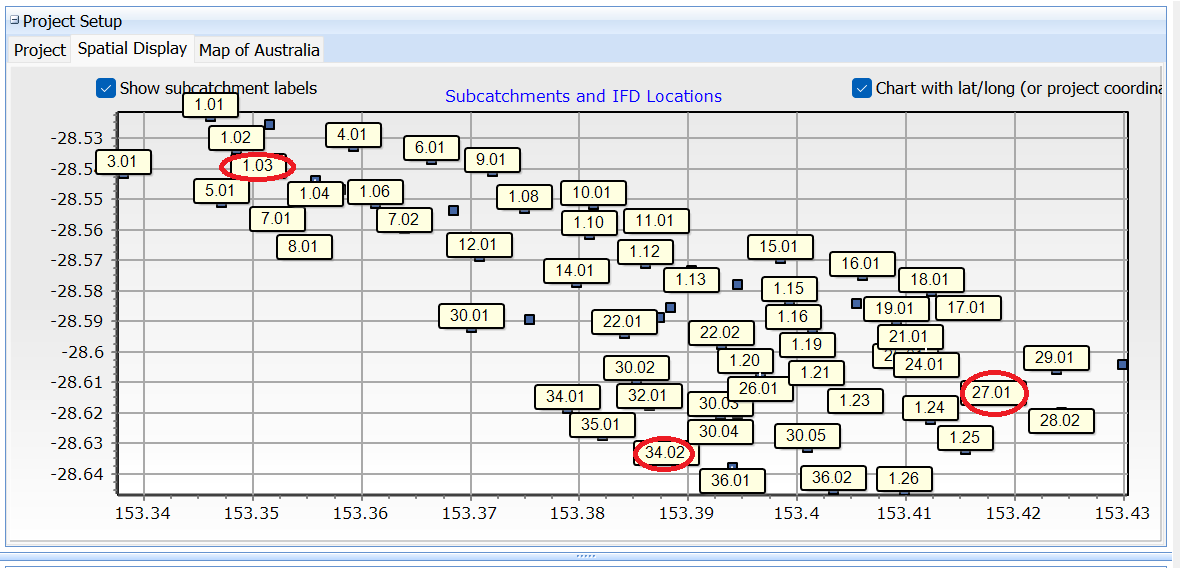This screenshot has width=1180, height=568.
Task: Click the blue marker left of label 19.01
Action: point(856,303)
